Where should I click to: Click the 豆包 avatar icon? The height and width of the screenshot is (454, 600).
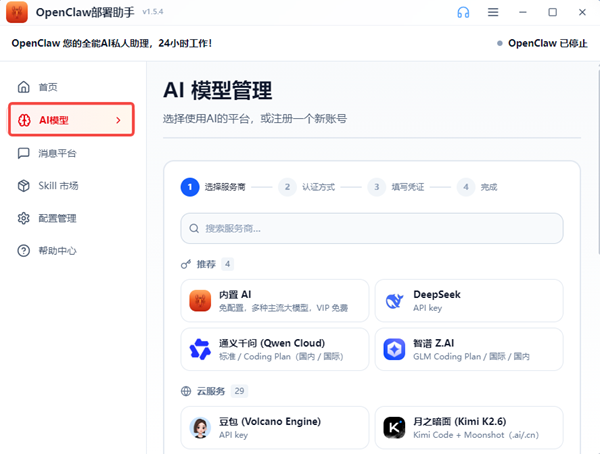pos(200,428)
